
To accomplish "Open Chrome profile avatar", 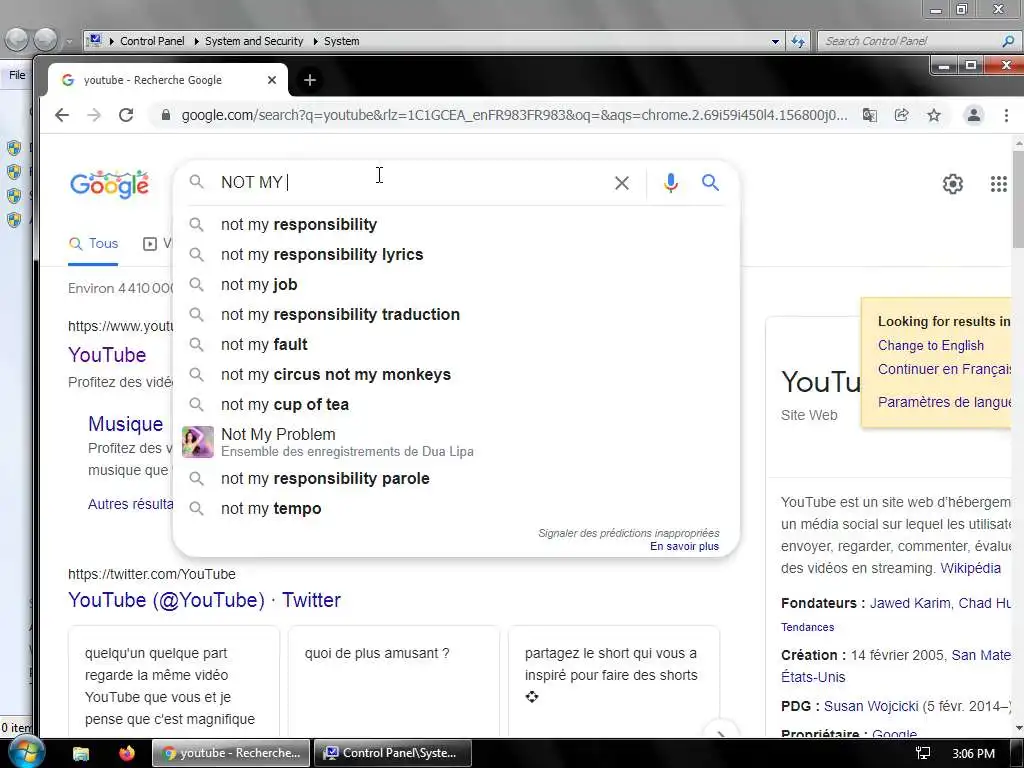I will (974, 115).
